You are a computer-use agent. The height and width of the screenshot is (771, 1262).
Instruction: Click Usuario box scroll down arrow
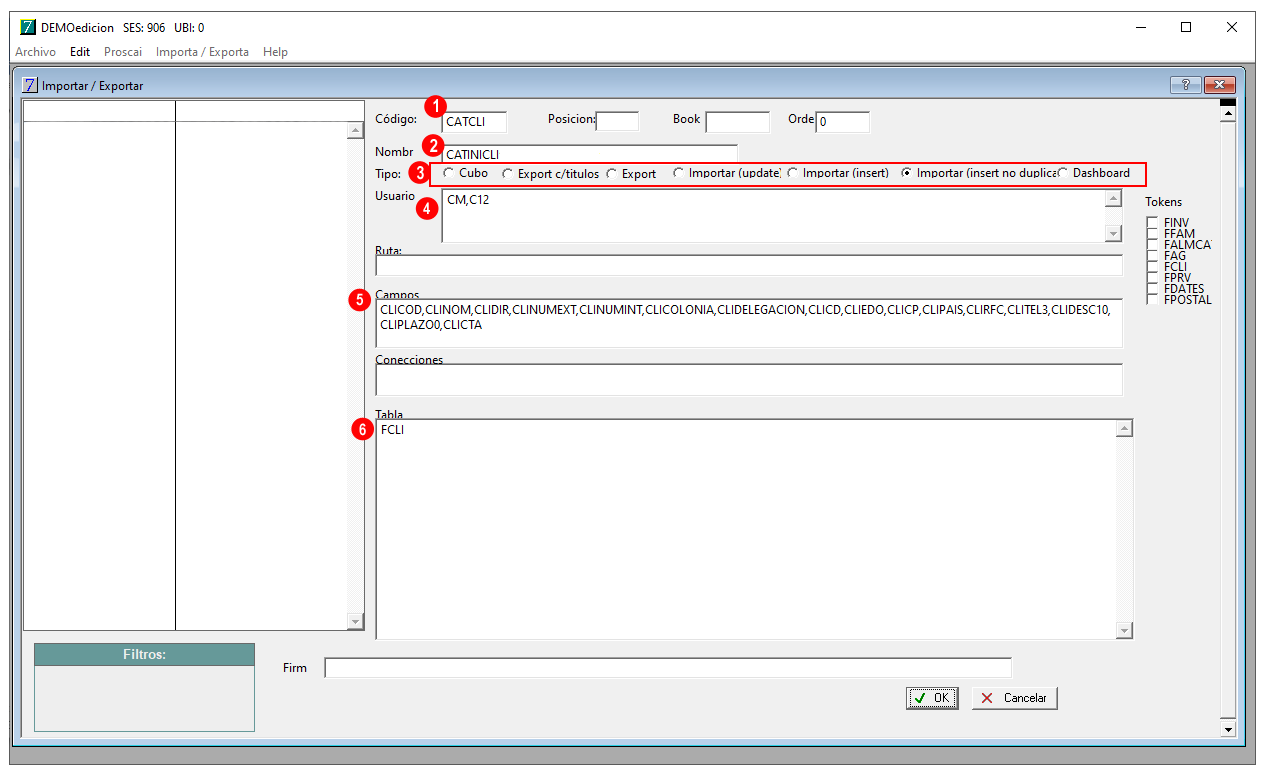(1113, 233)
